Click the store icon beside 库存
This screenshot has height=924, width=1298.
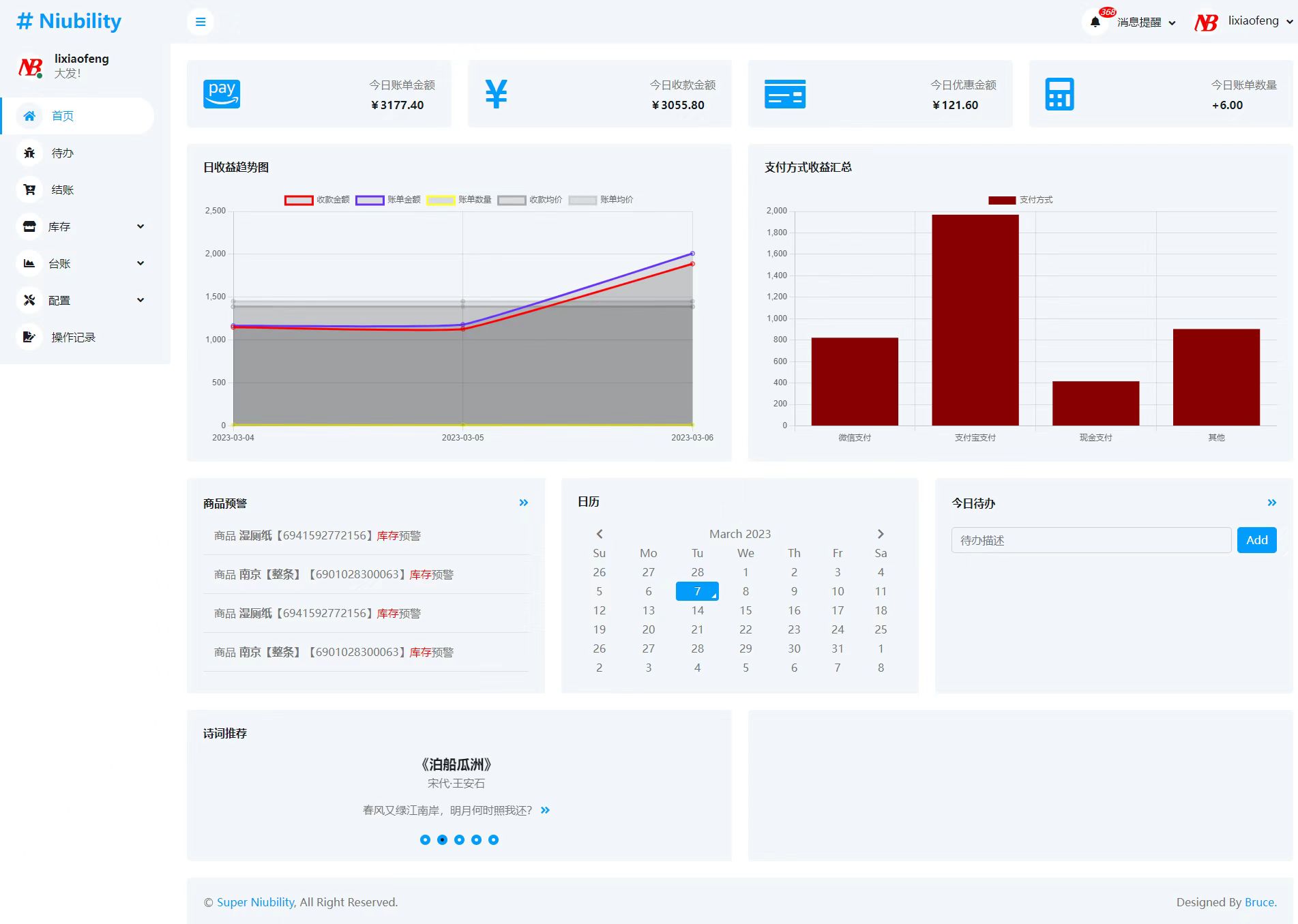tap(29, 226)
